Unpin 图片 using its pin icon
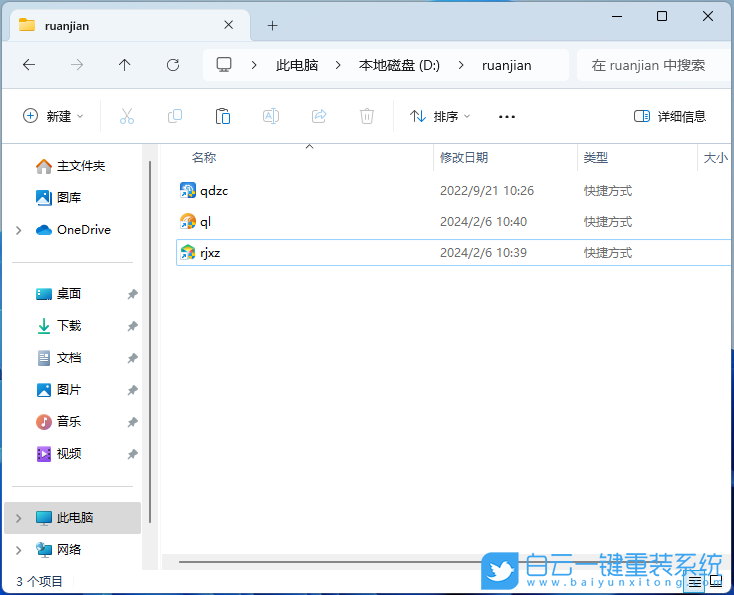734x595 pixels. [x=132, y=390]
